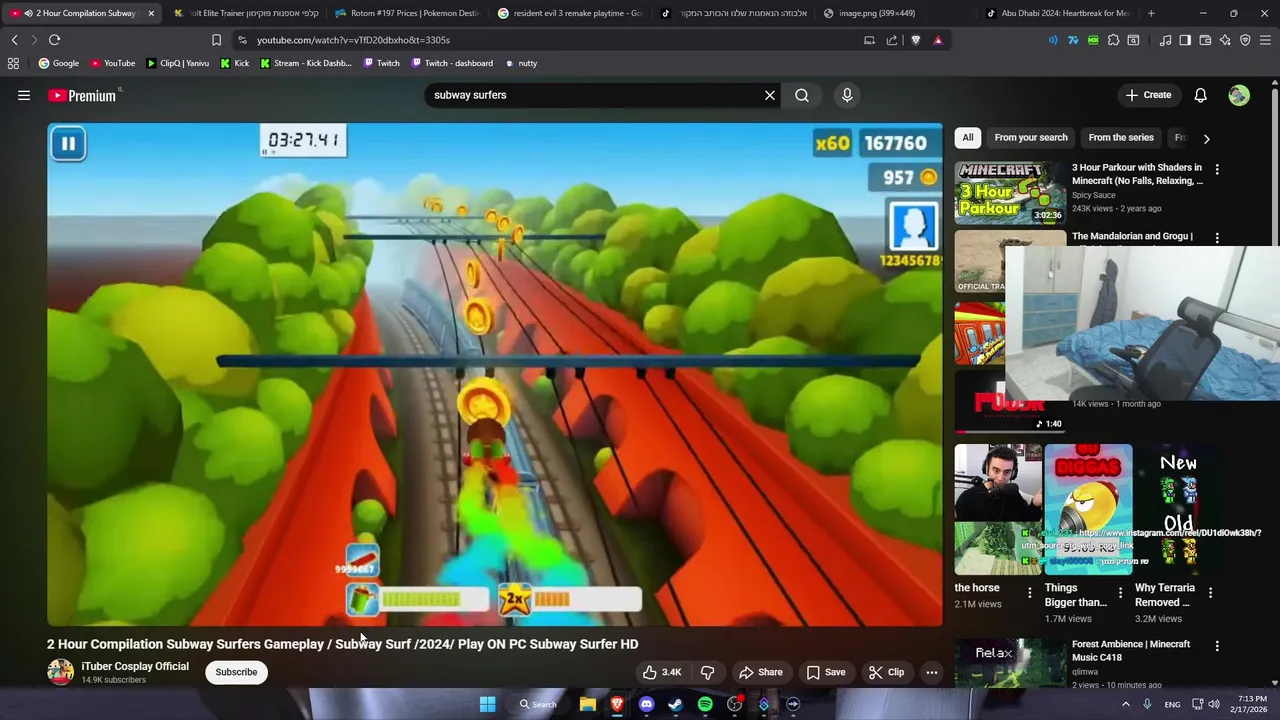Screen dimensions: 1280x720
Task: Select the All filter chip
Action: point(967,137)
